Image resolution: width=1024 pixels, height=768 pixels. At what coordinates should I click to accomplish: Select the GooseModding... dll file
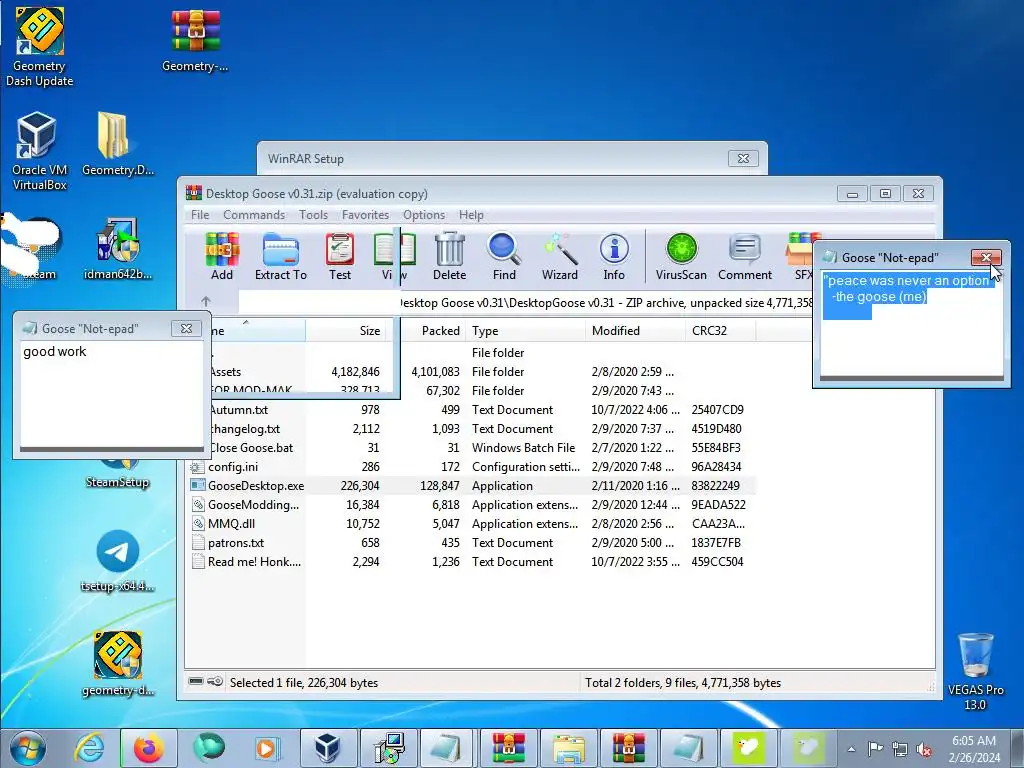click(473, 504)
